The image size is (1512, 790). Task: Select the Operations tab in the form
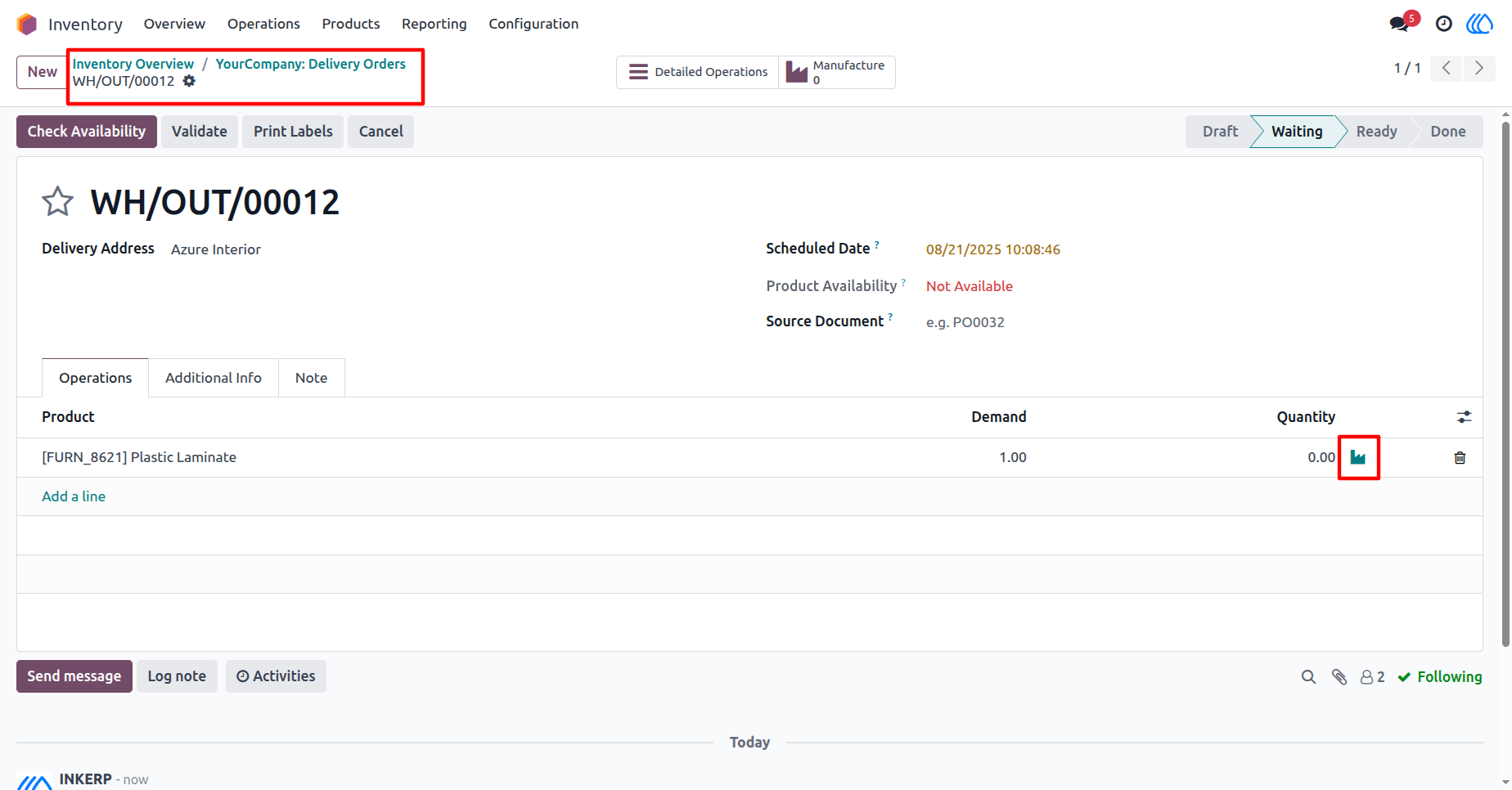[95, 378]
